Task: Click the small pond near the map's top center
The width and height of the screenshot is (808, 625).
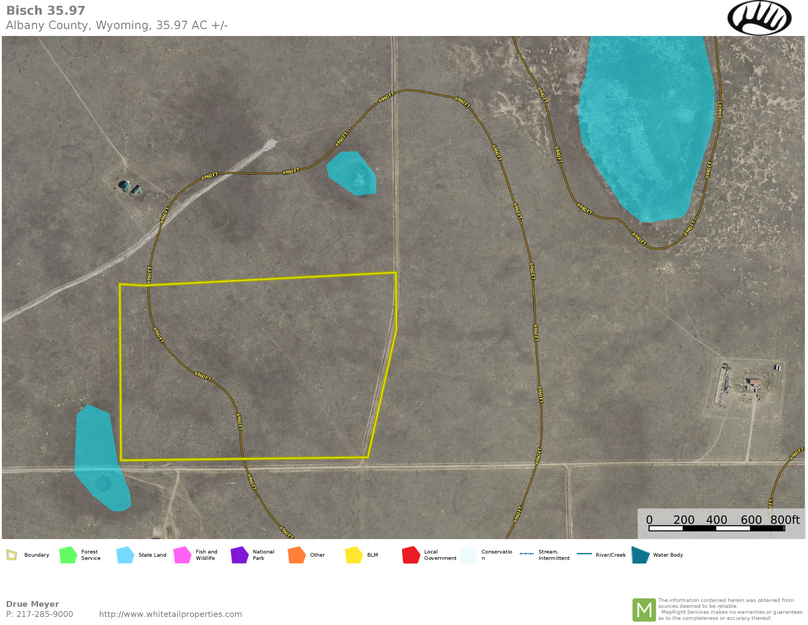Action: tap(352, 173)
